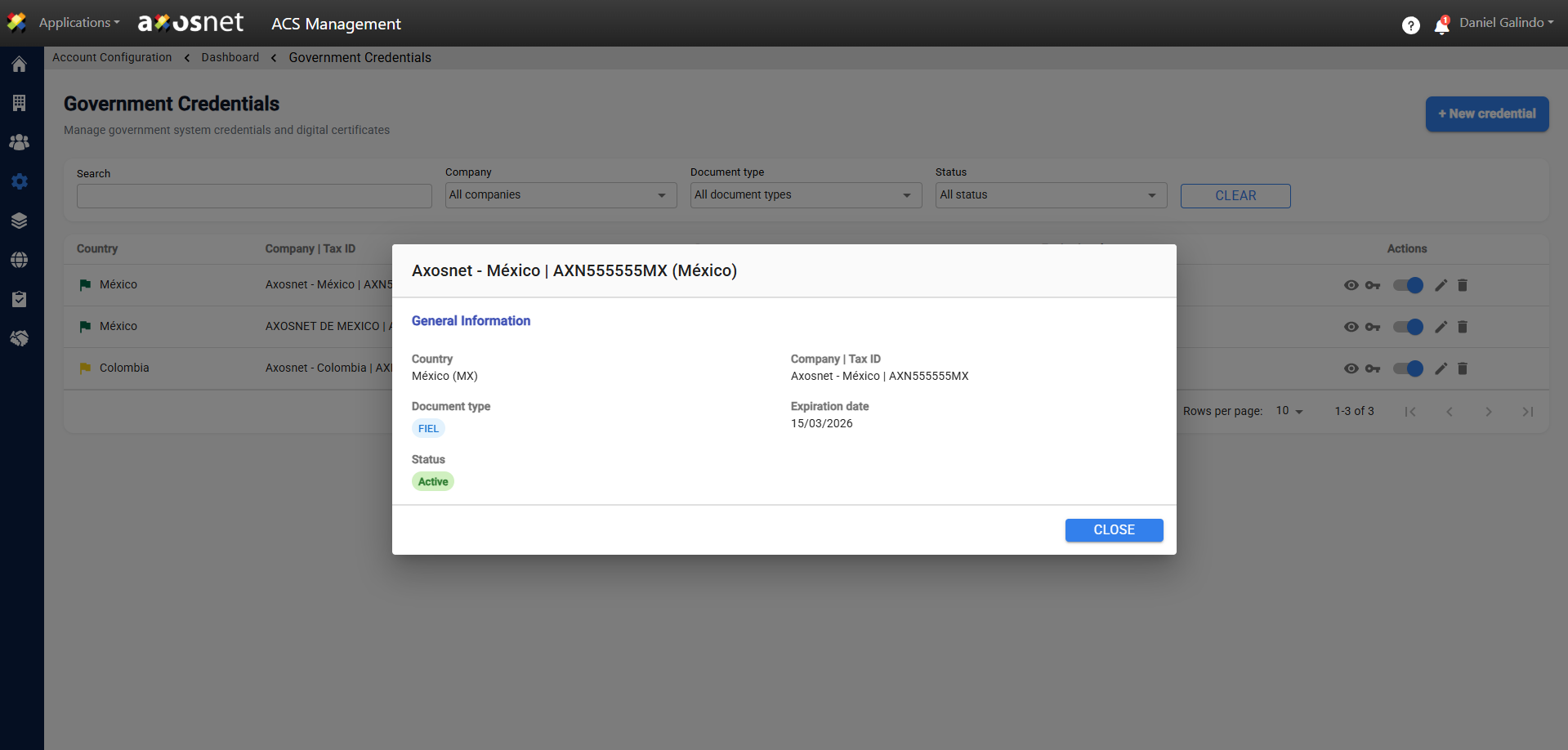Viewport: 1568px width, 750px height.
Task: Open the Document type dropdown
Action: pos(806,195)
